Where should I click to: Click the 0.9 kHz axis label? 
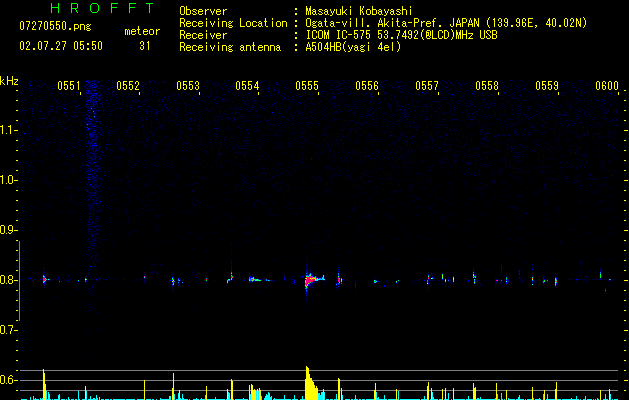[8, 230]
